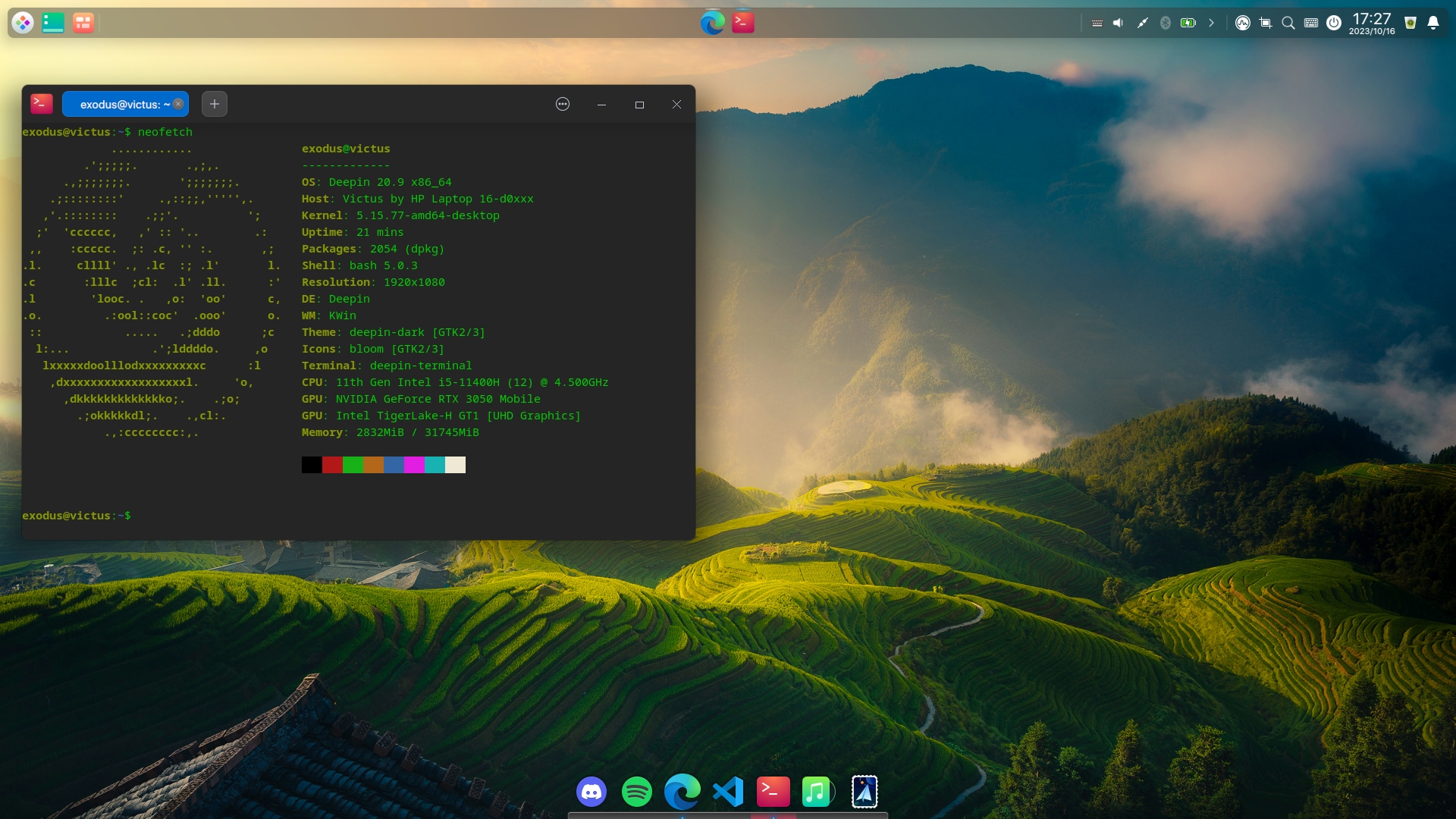Click the search magnifier in top panel
The image size is (1456, 819).
click(x=1288, y=23)
